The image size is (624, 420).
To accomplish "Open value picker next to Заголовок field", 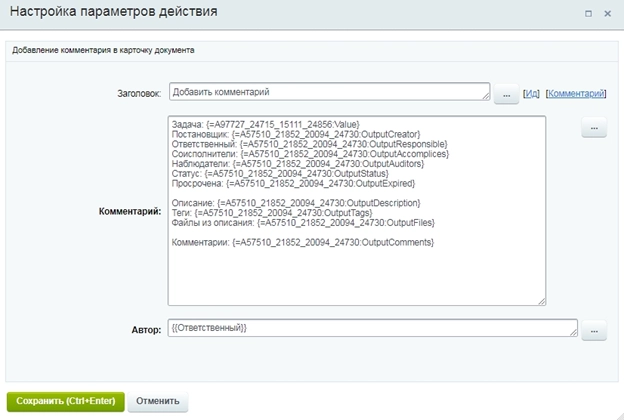I will pyautogui.click(x=506, y=94).
